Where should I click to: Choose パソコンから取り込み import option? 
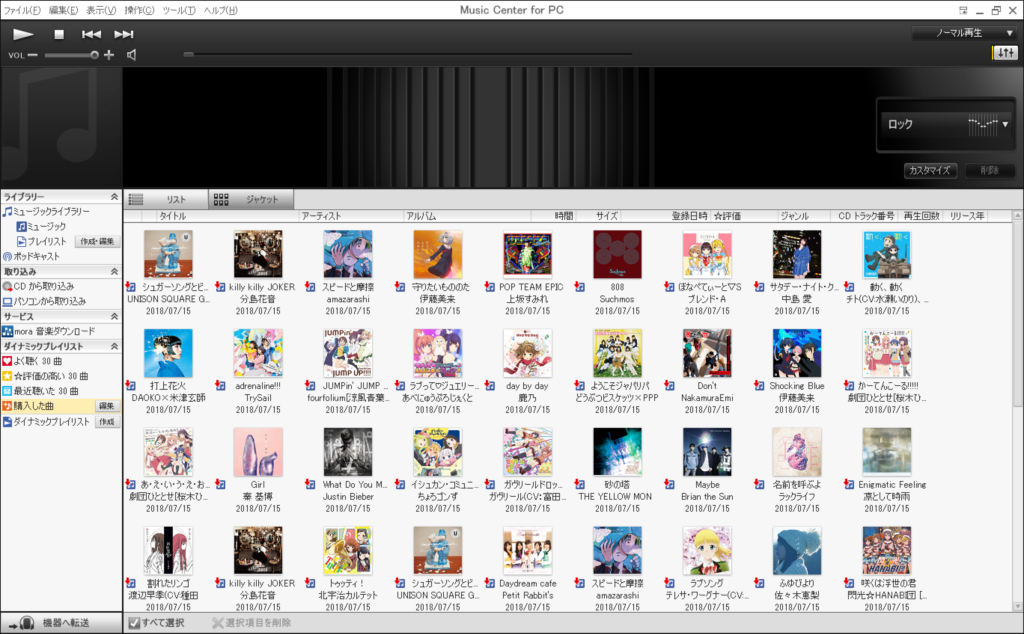pyautogui.click(x=44, y=301)
